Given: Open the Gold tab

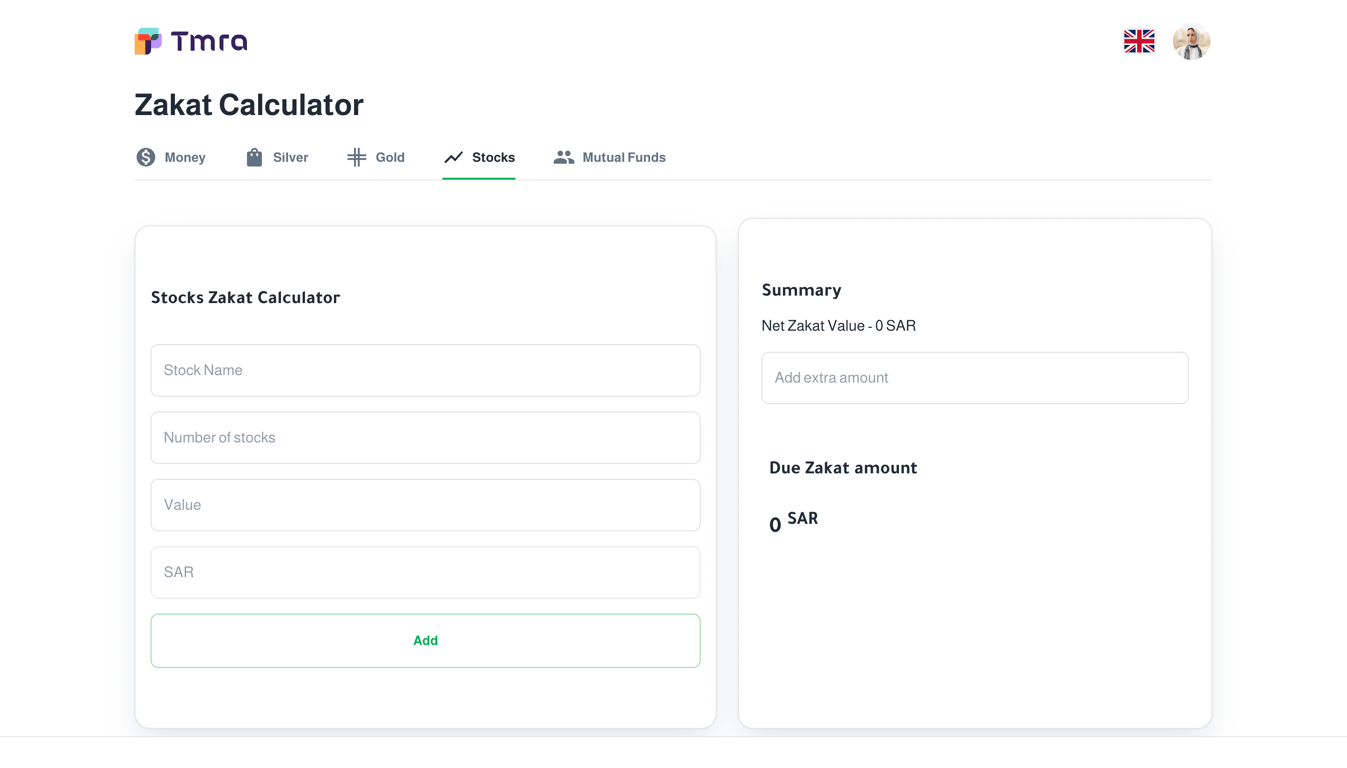Looking at the screenshot, I should coord(390,157).
